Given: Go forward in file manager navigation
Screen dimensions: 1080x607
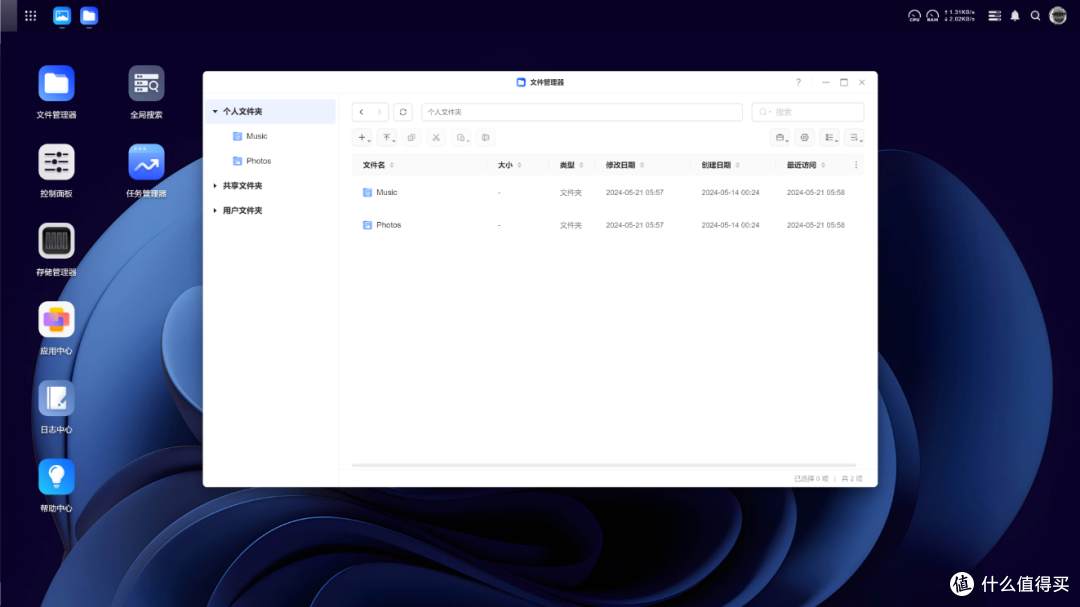Looking at the screenshot, I should 380,112.
